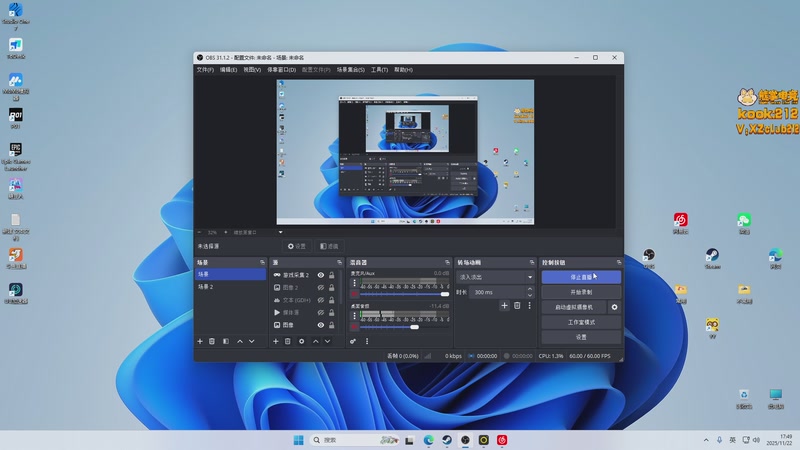The height and width of the screenshot is (450, 800).
Task: Open advanced audio properties gear in mixer
Action: coord(353,341)
